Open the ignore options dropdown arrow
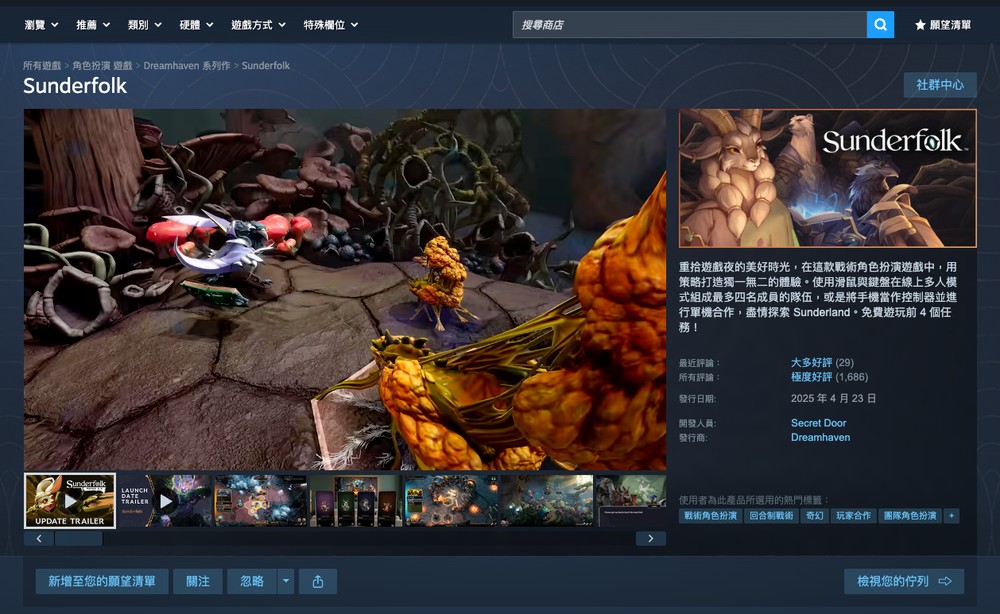1000x614 pixels. click(286, 581)
